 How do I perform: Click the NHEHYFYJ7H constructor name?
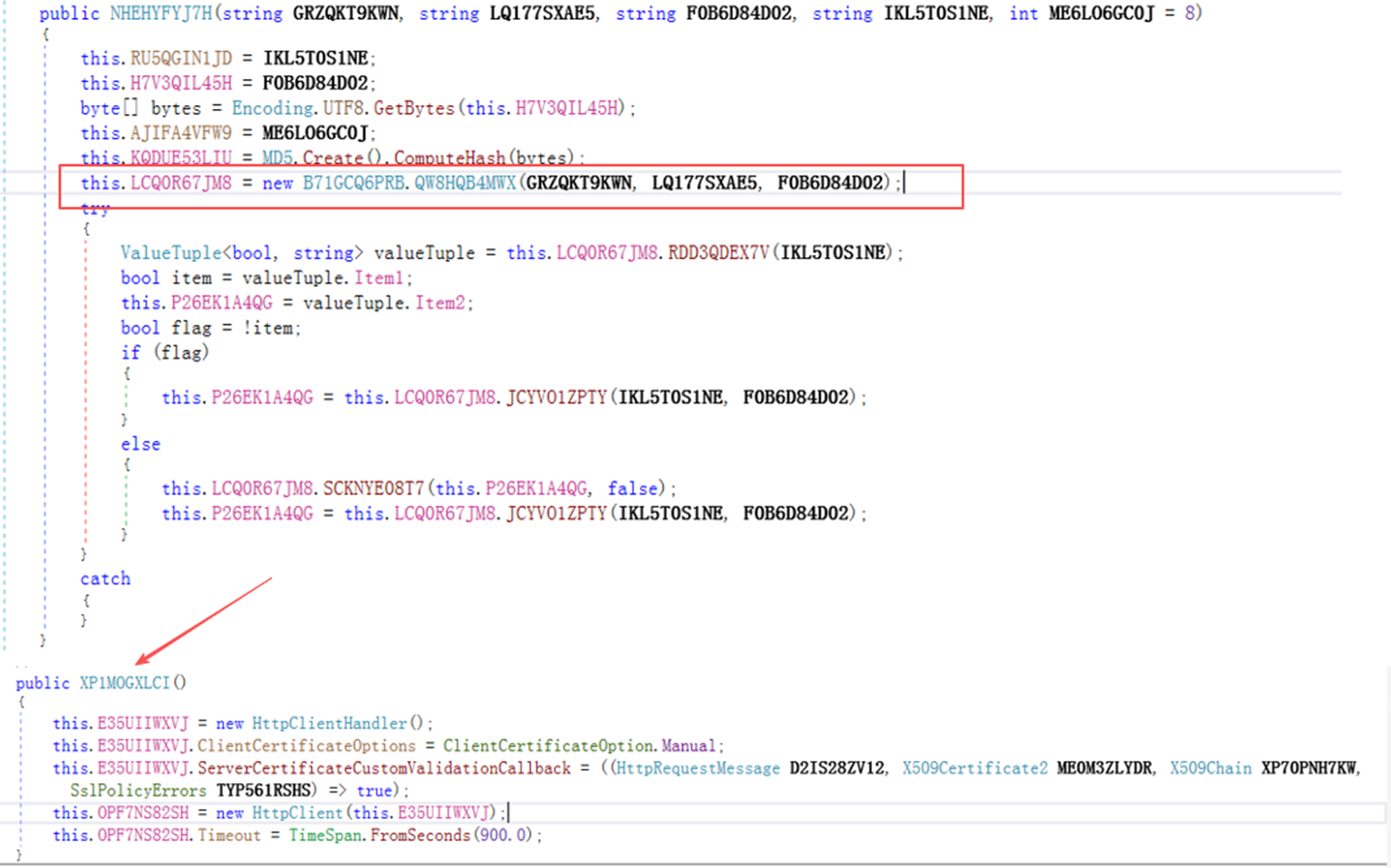(161, 13)
